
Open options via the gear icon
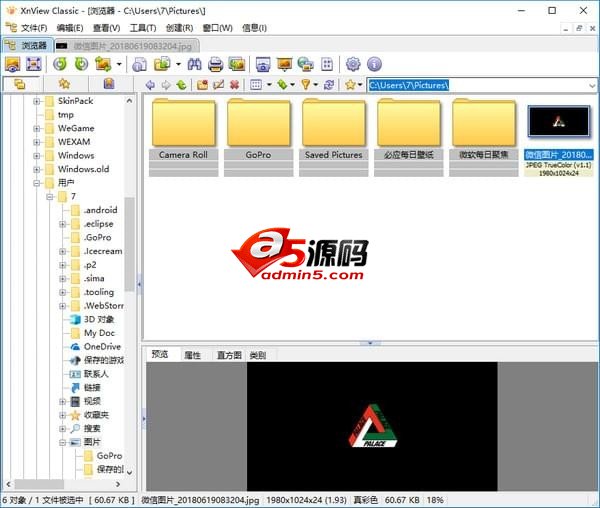click(353, 64)
